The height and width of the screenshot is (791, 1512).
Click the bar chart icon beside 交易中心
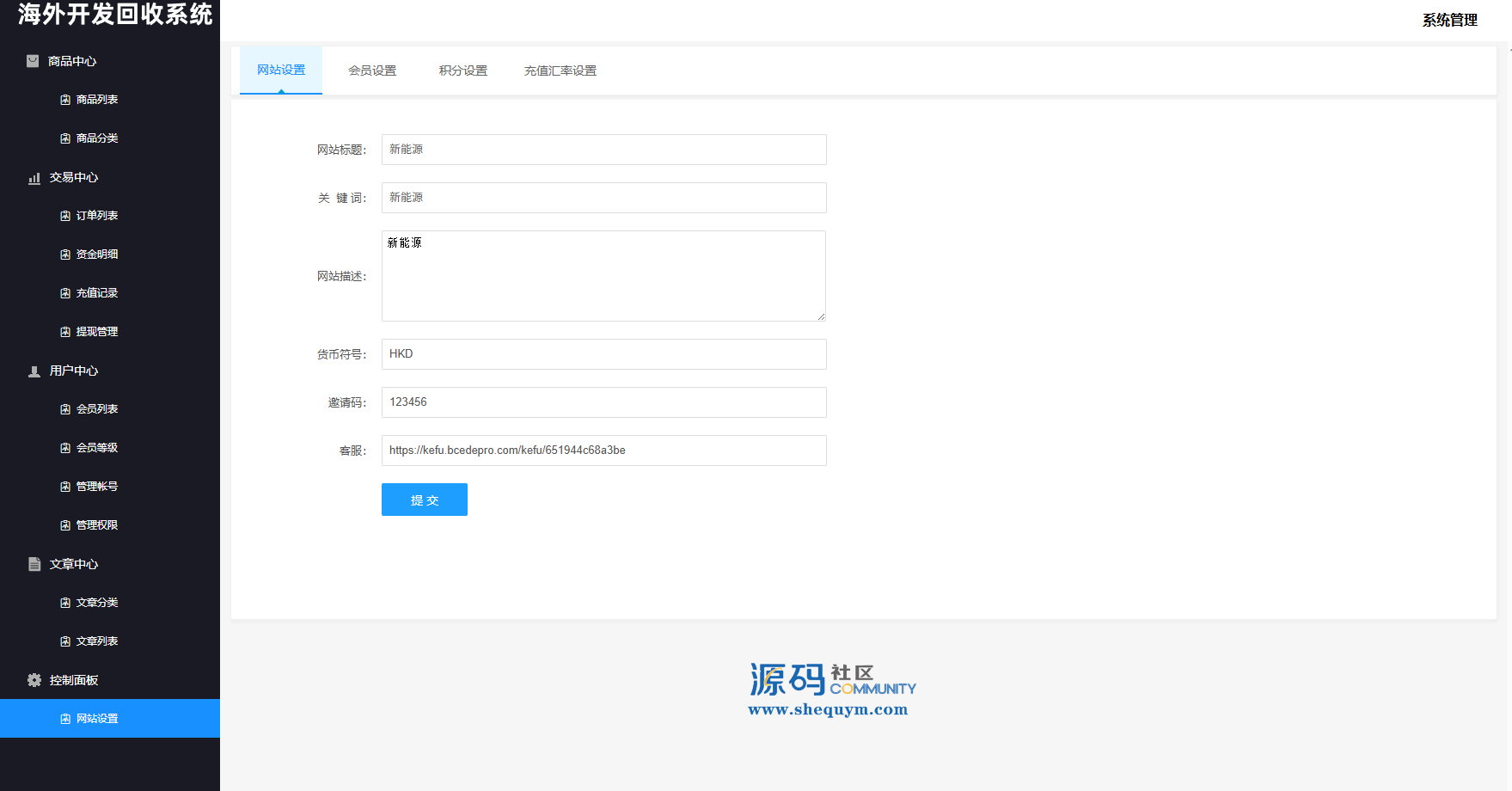tap(34, 178)
